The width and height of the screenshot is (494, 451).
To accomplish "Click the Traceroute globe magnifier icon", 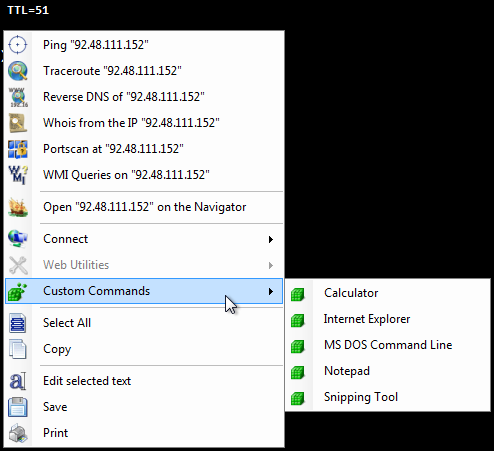I will 18,71.
